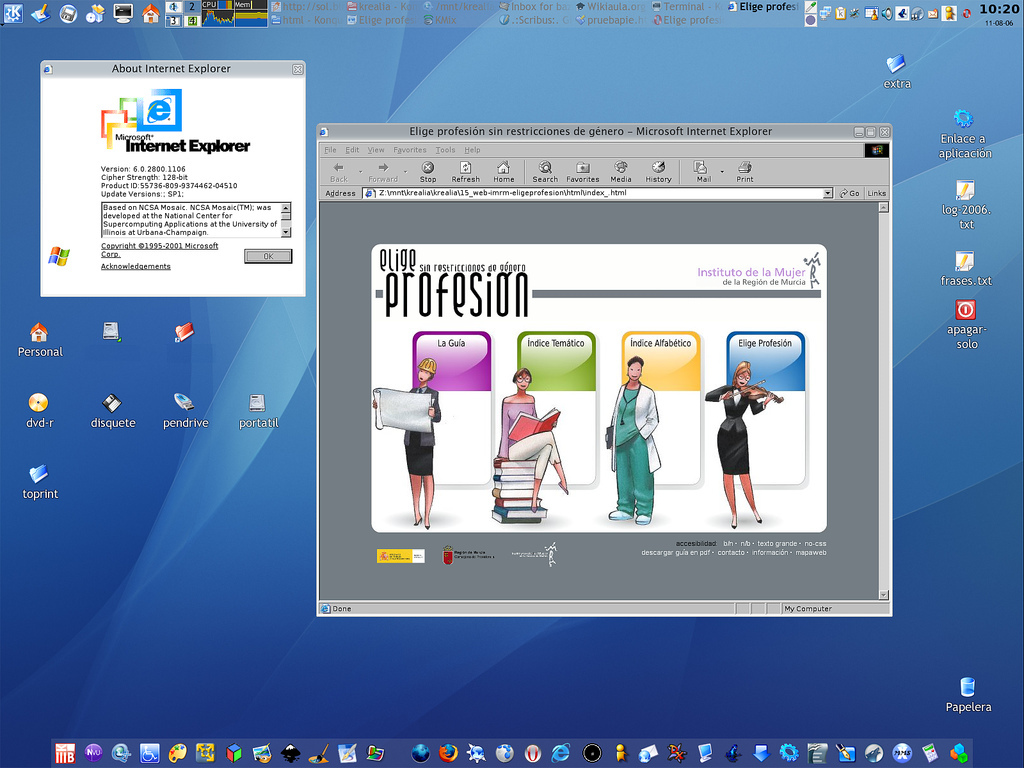Screen dimensions: 1024x768
Task: Click the IE page scrollbar up arrow
Action: pos(884,208)
